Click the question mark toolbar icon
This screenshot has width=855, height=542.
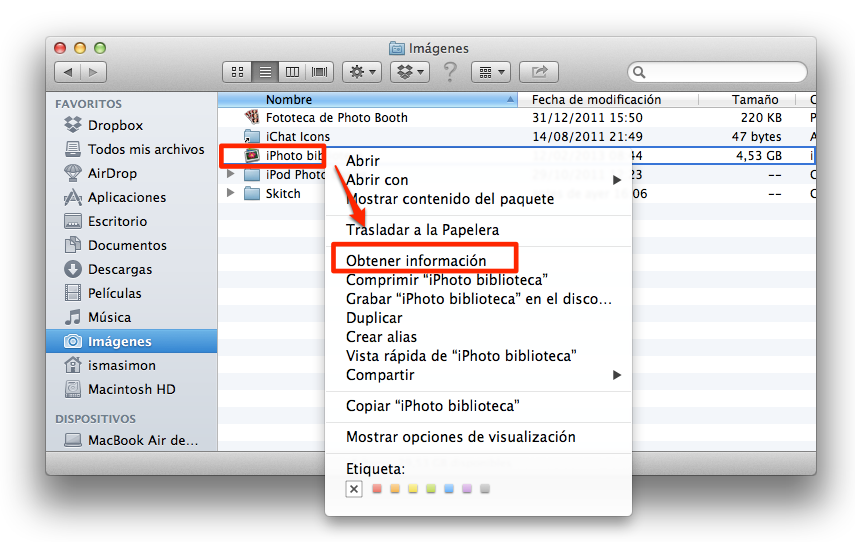[x=450, y=72]
